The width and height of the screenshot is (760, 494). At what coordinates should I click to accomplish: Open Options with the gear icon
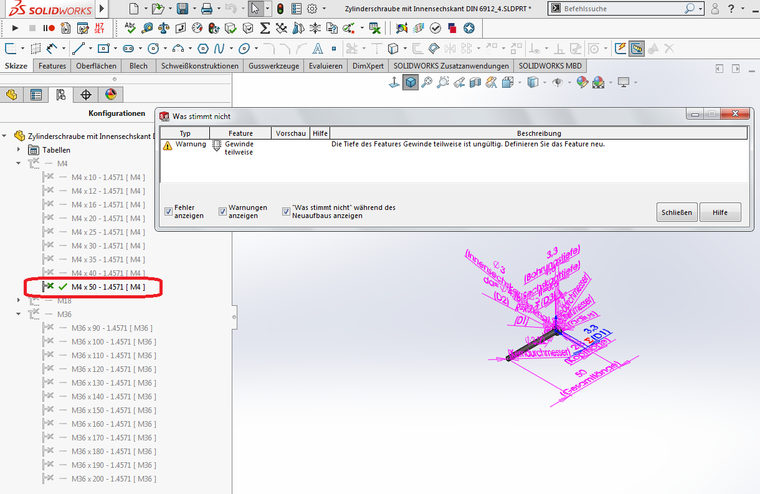[312, 9]
